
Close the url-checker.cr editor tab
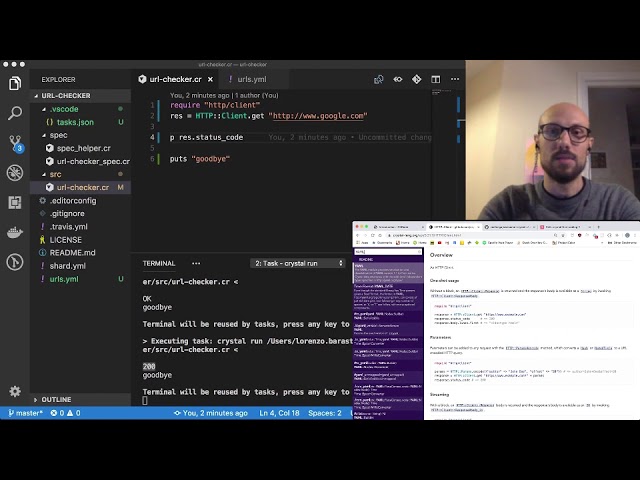coord(210,80)
